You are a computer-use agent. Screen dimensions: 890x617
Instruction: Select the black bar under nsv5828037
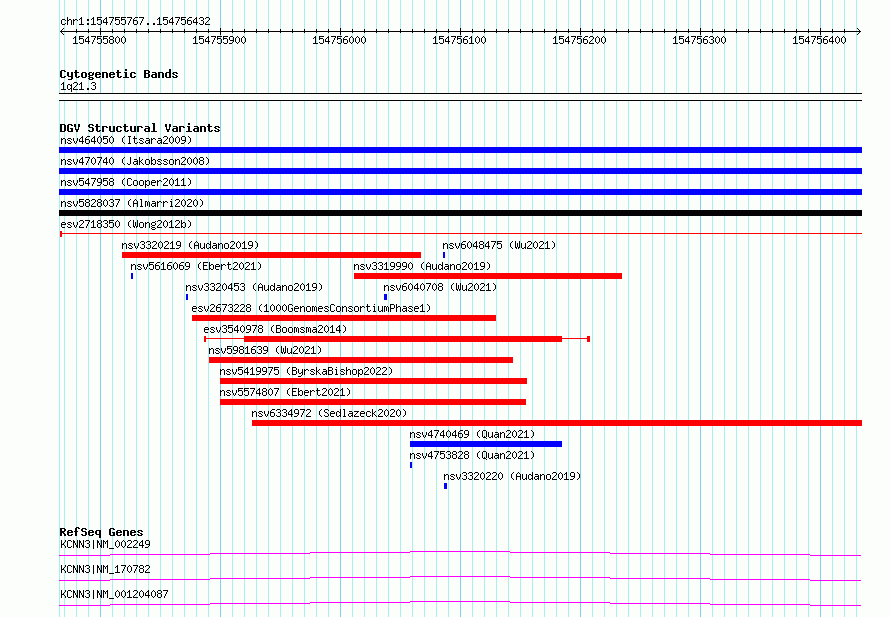460,213
